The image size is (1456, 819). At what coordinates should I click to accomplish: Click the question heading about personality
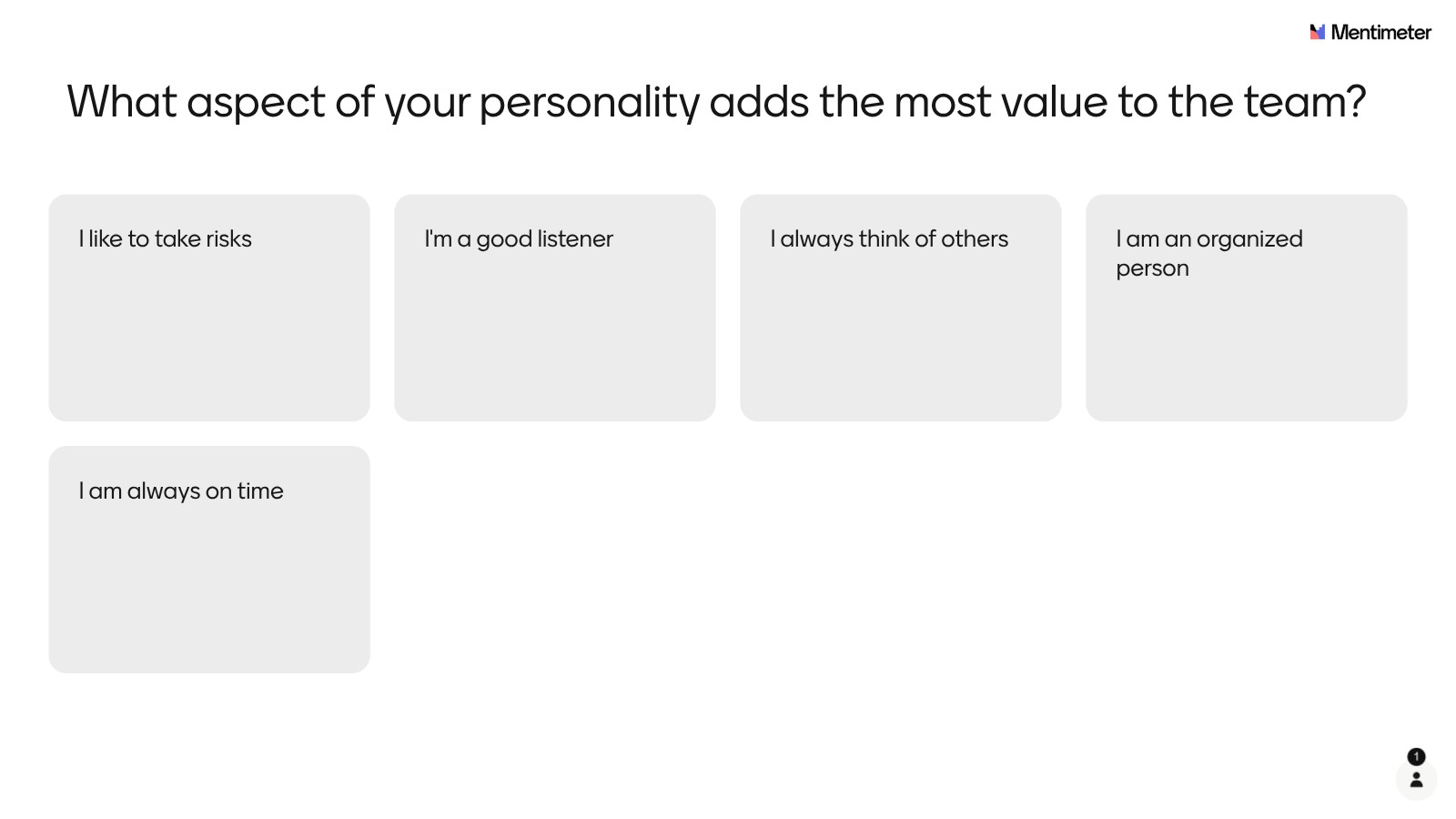click(x=716, y=102)
